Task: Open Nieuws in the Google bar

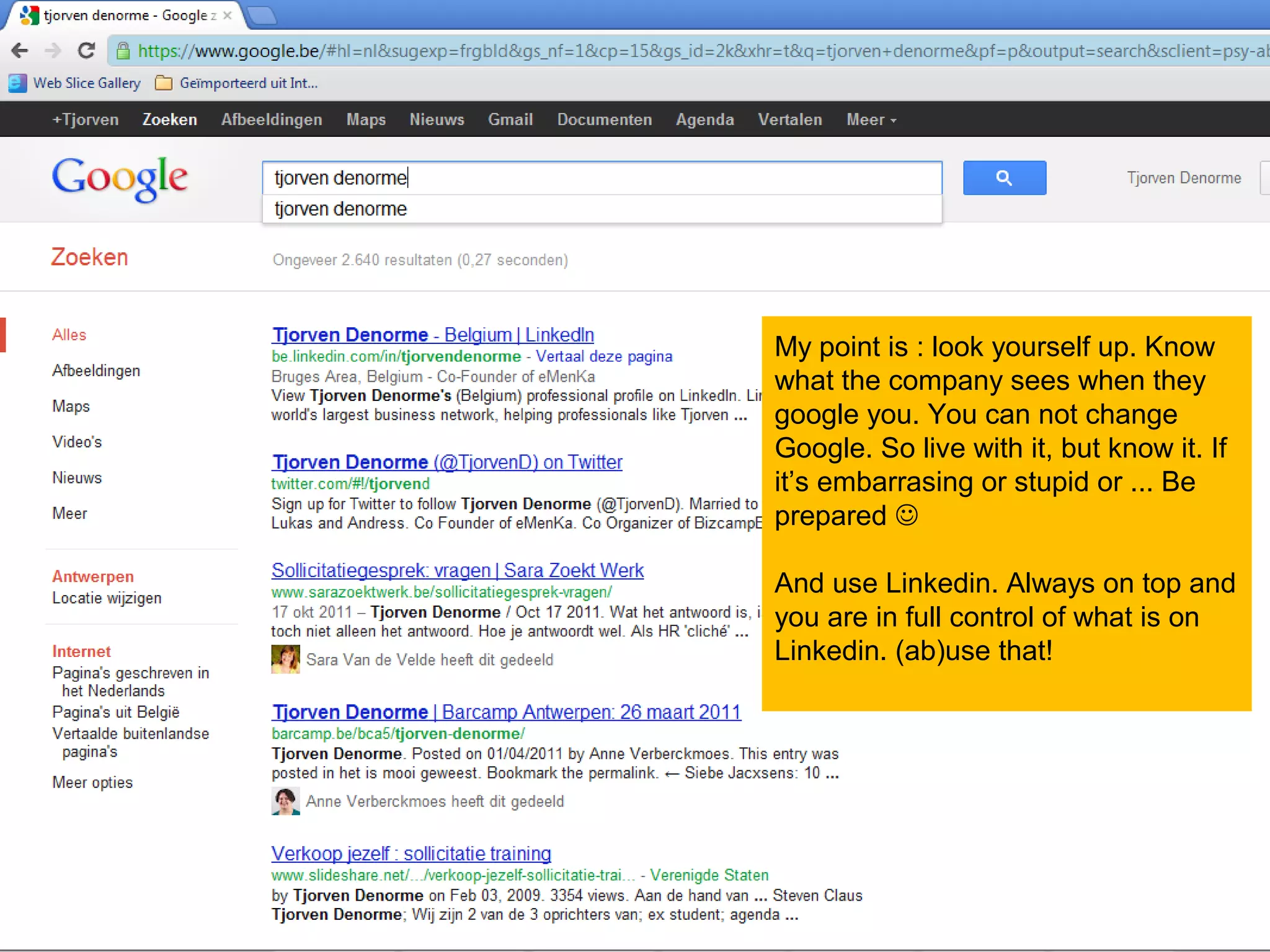Action: [437, 120]
